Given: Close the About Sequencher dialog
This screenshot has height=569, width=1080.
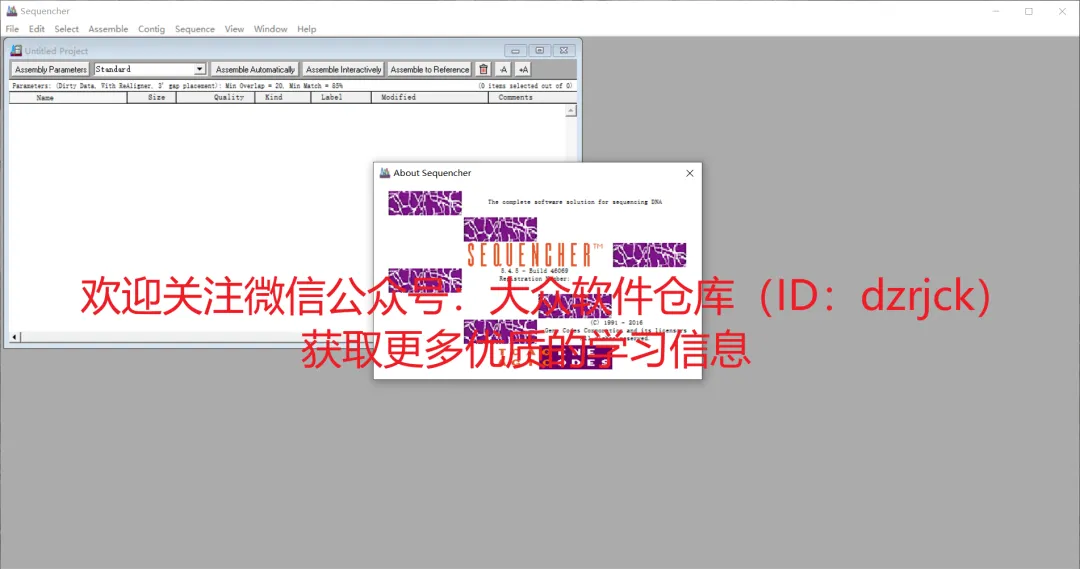Looking at the screenshot, I should pyautogui.click(x=689, y=173).
